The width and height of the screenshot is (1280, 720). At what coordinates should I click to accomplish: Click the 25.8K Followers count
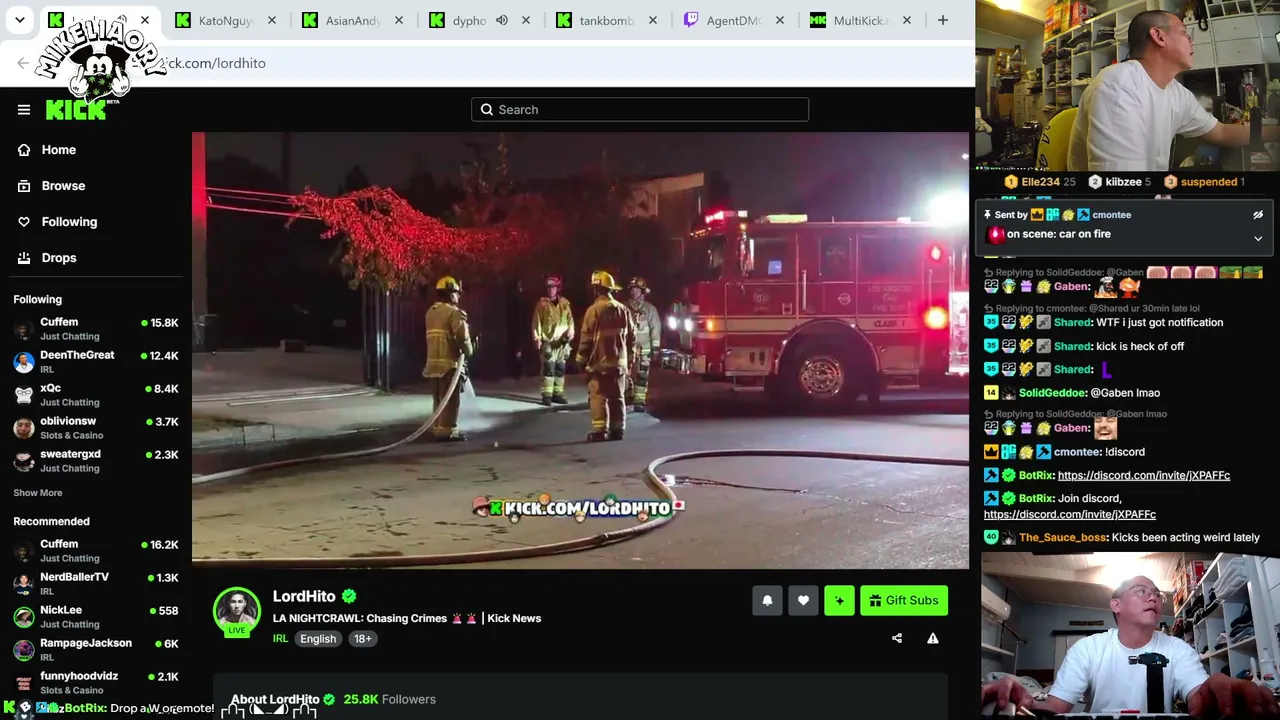pos(390,699)
